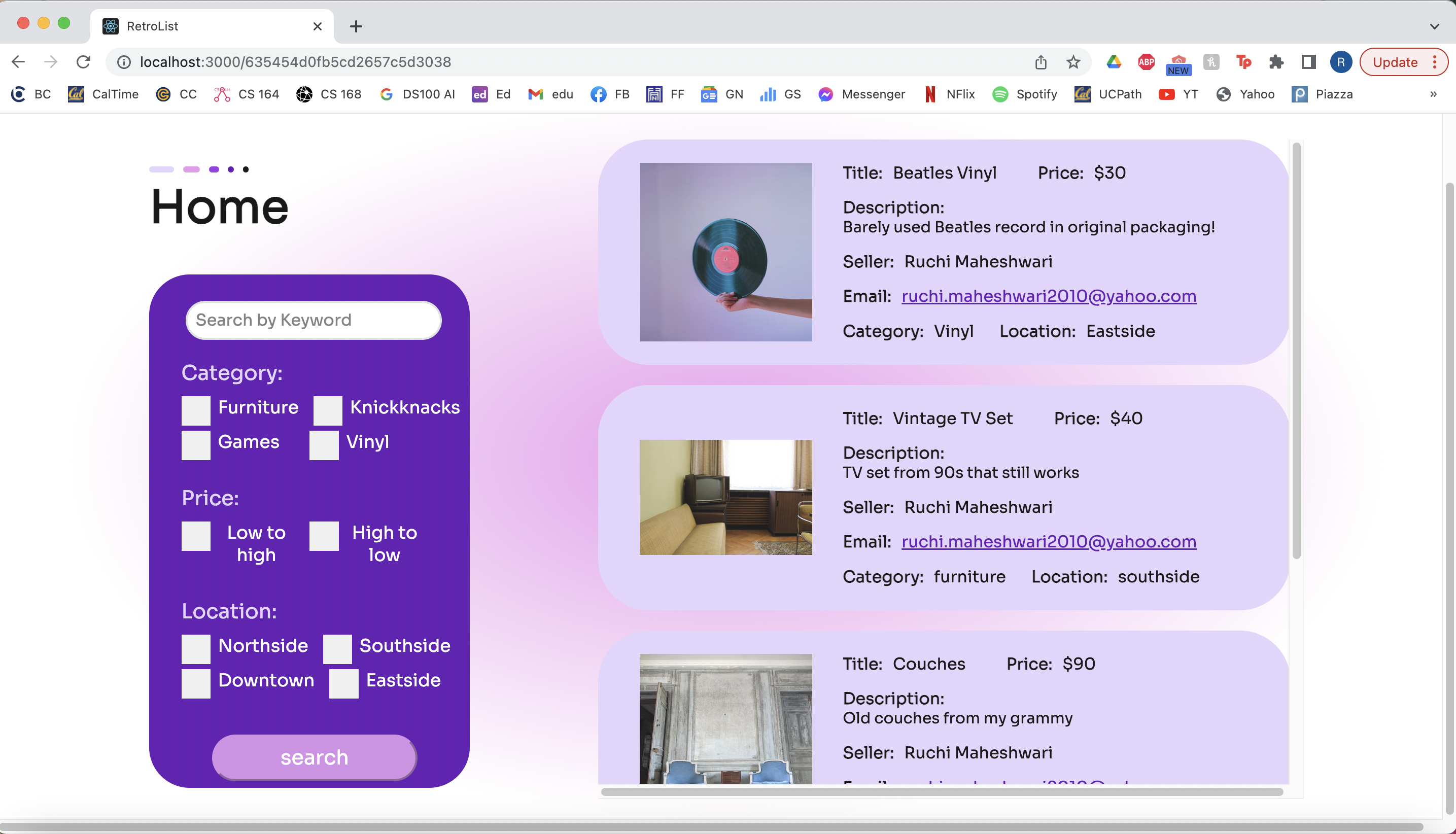Click the AdBlock Plus extension icon
1456x834 pixels.
[1146, 62]
